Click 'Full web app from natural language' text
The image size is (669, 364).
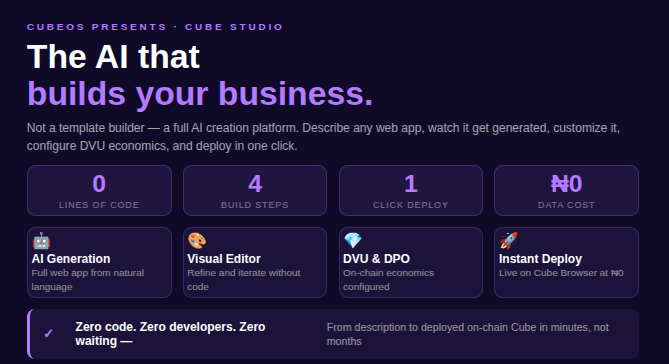point(88,280)
